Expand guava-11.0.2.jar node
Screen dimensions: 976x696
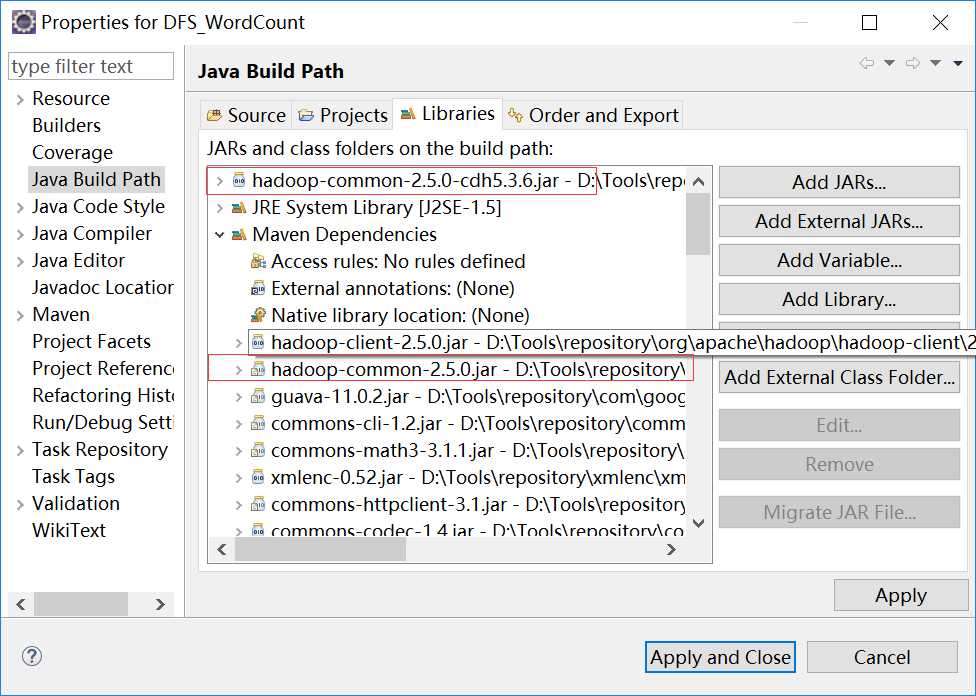pyautogui.click(x=238, y=397)
